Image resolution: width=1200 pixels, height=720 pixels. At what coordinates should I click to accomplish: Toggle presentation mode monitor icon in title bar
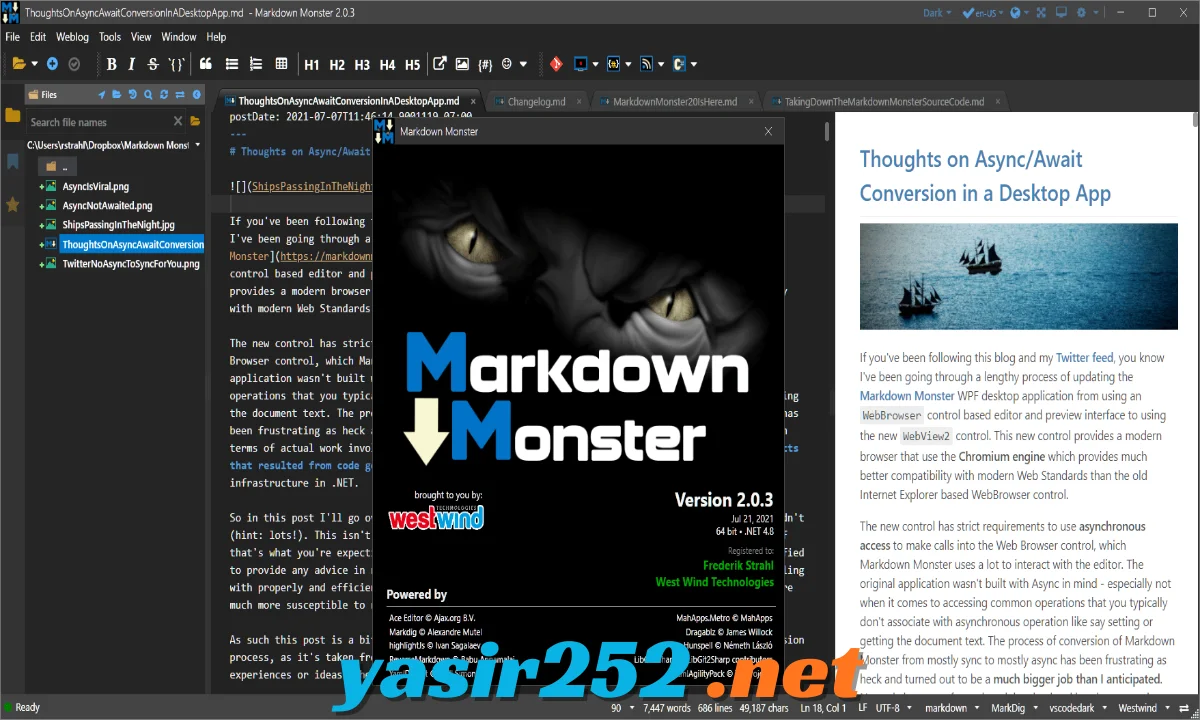click(1062, 13)
